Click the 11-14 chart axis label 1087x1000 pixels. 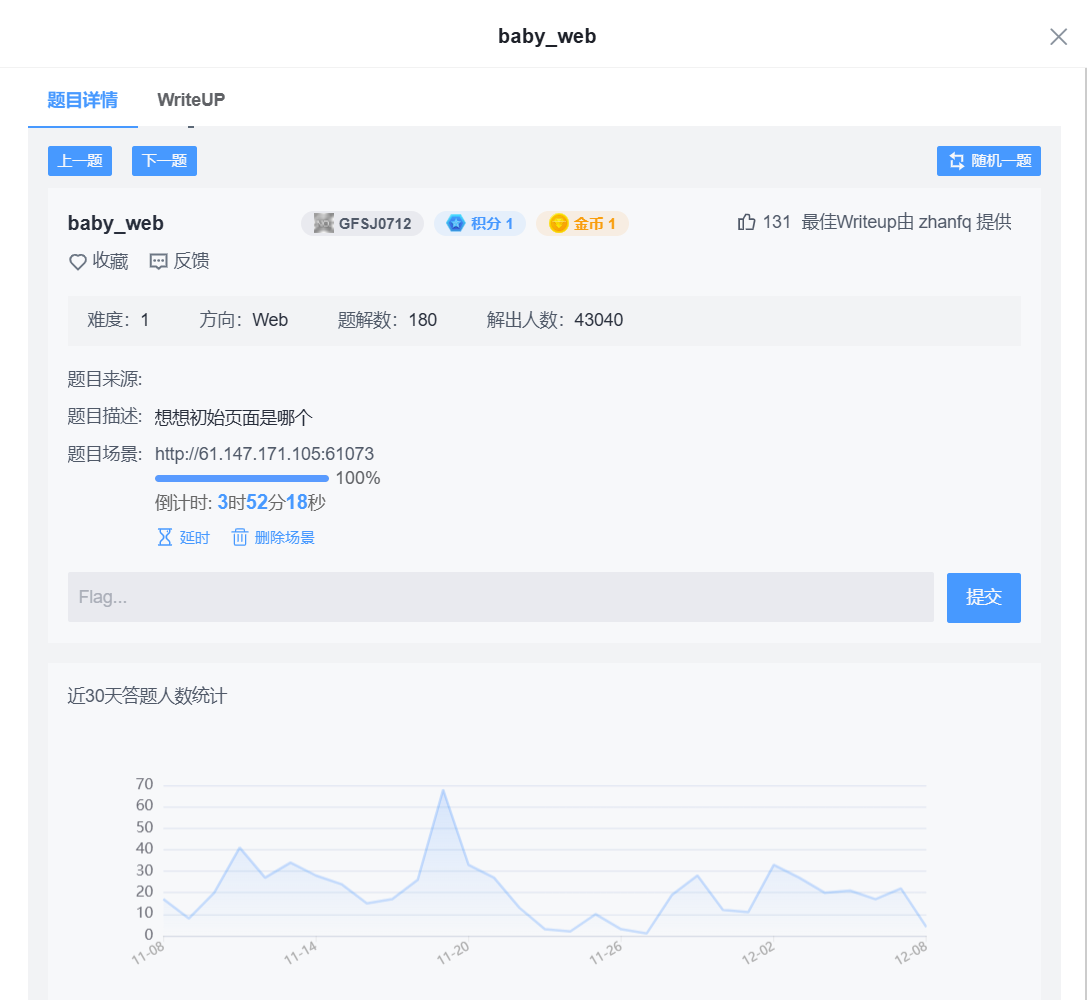click(300, 954)
